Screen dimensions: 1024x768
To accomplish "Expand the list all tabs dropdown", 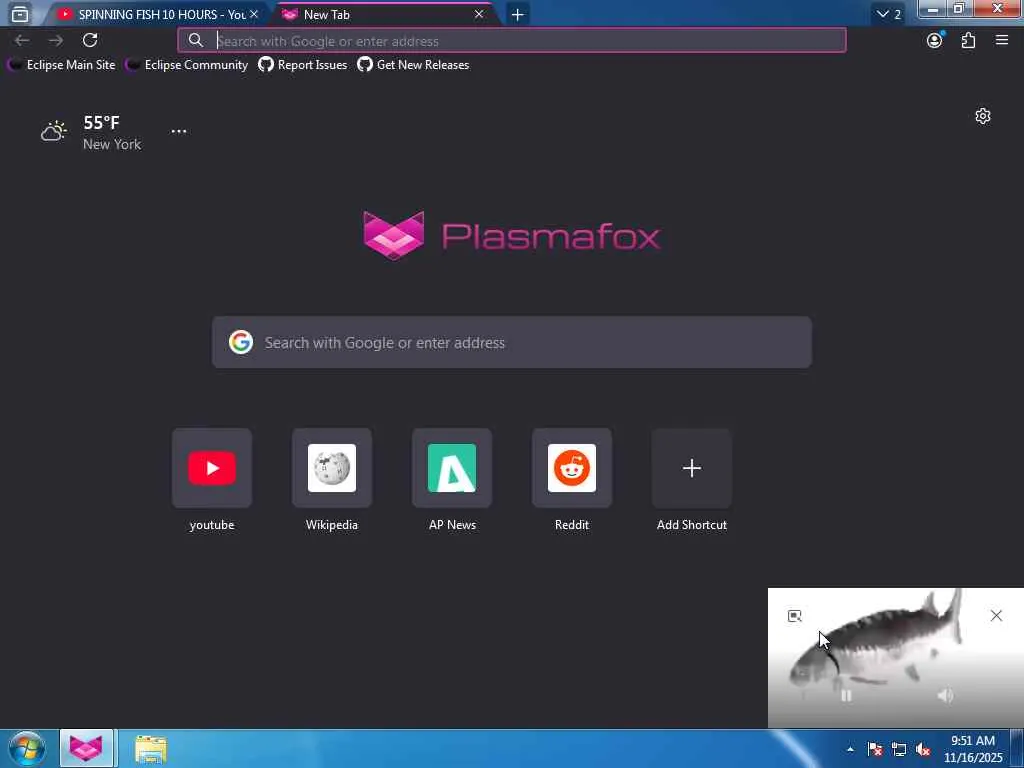I will [888, 14].
